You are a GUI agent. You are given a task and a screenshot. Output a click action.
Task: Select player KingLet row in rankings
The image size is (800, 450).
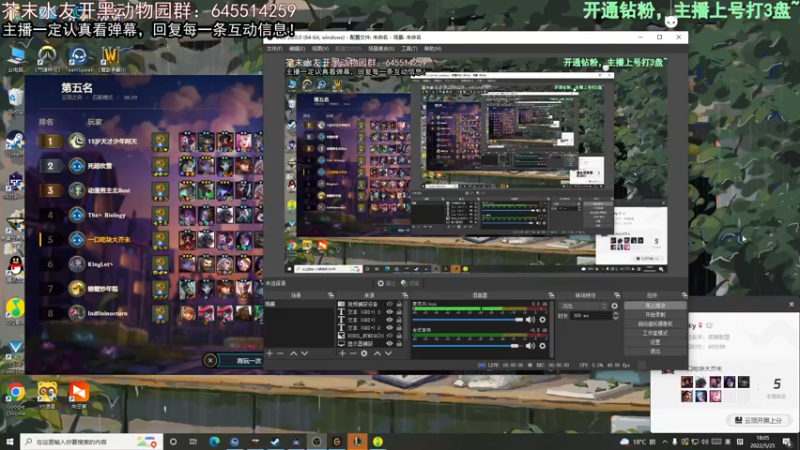click(151, 264)
